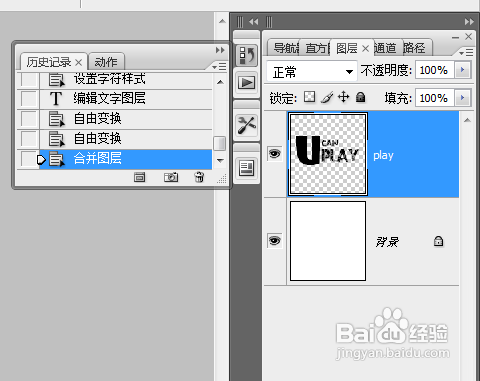The image size is (480, 381).
Task: Lock all padlock icon
Action: click(360, 97)
